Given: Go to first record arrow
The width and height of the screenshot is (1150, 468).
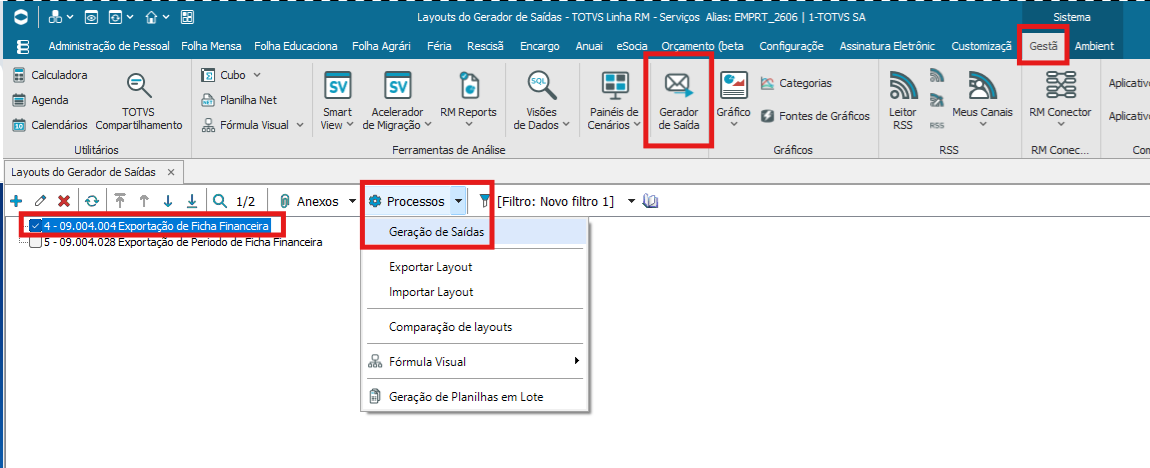Looking at the screenshot, I should point(120,201).
